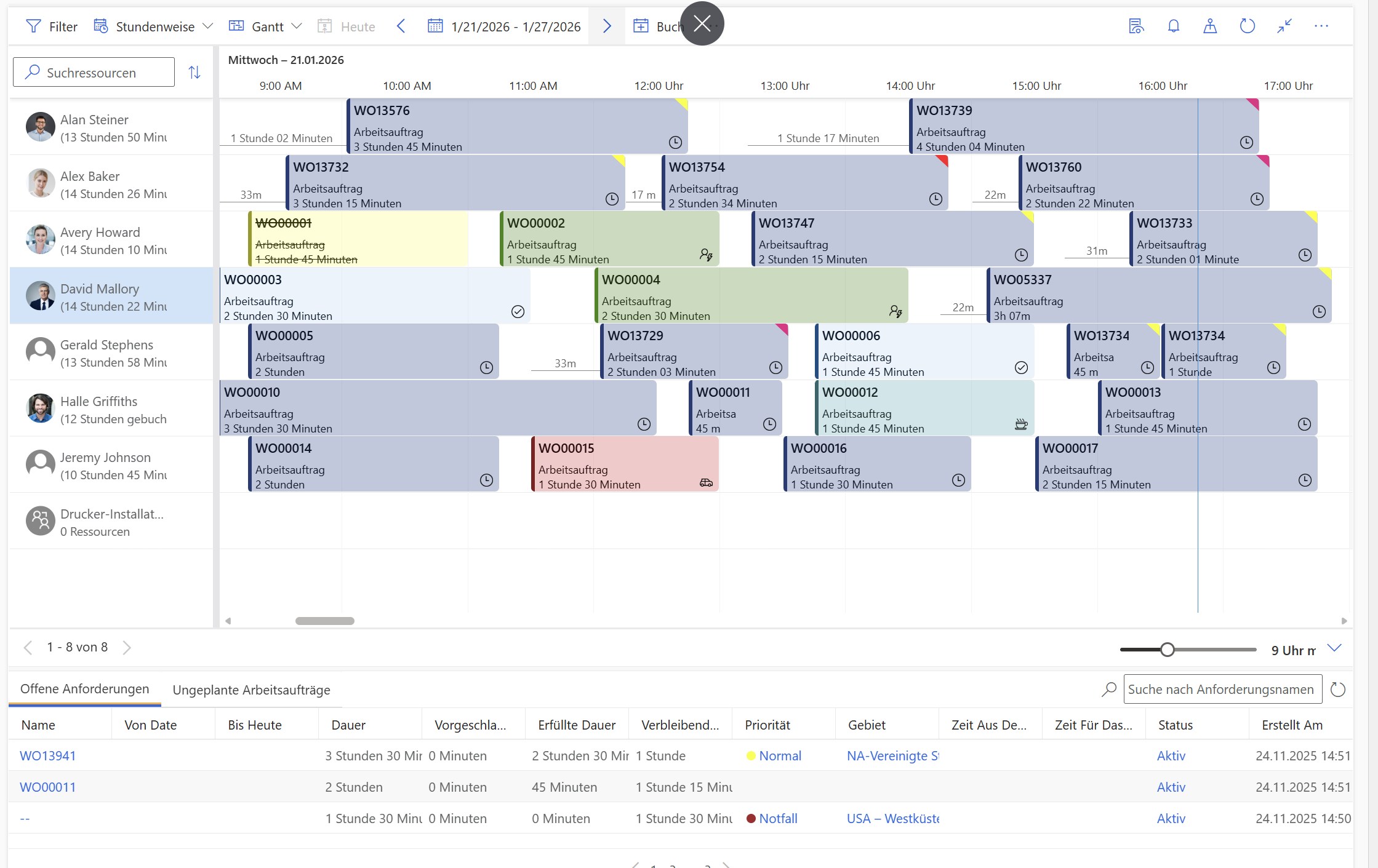Click the person map pin icon
This screenshot has height=868, width=1378.
(1210, 26)
